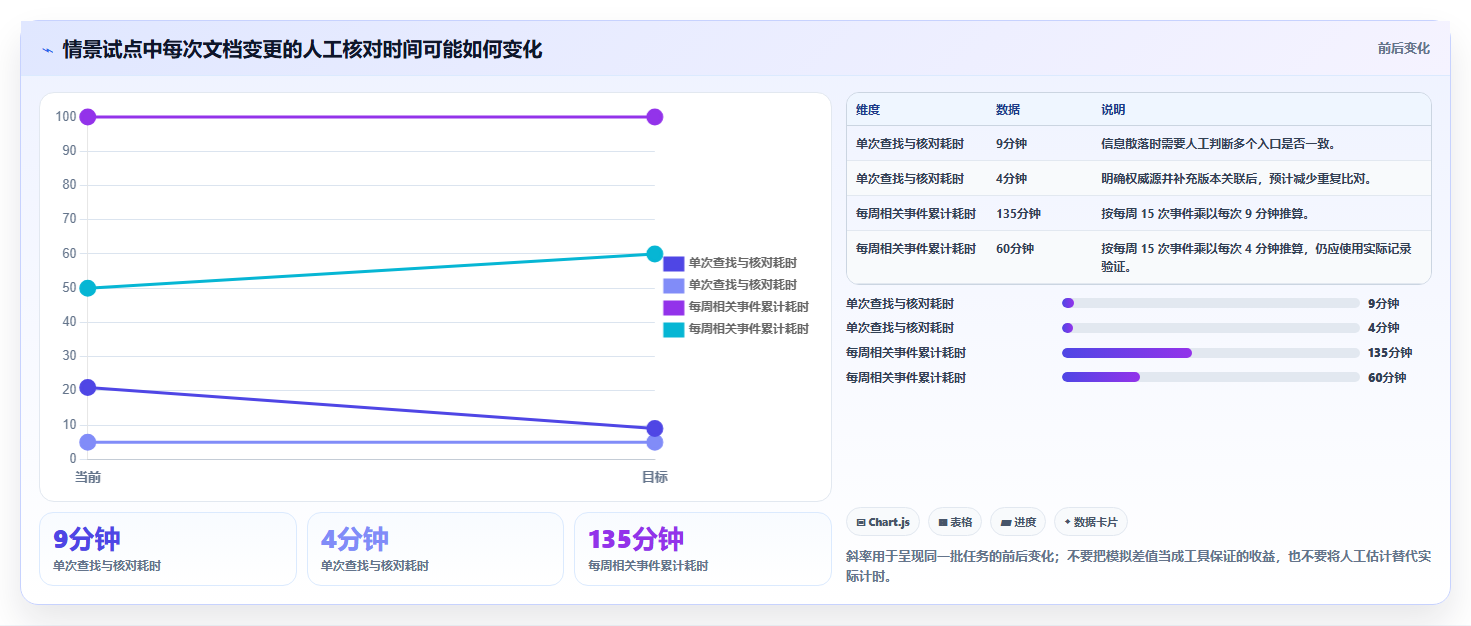This screenshot has width=1471, height=626.
Task: Click the 说明 column header
Action: click(1113, 110)
